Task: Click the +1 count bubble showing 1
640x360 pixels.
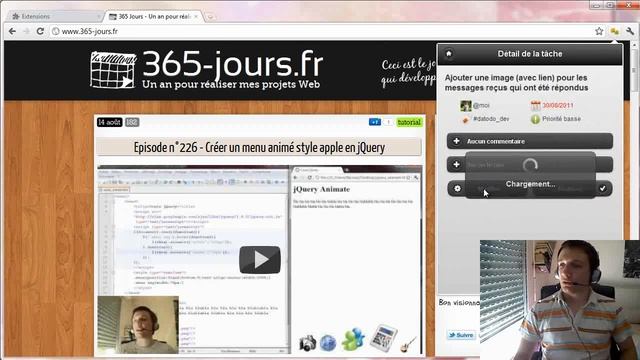Action: (388, 122)
